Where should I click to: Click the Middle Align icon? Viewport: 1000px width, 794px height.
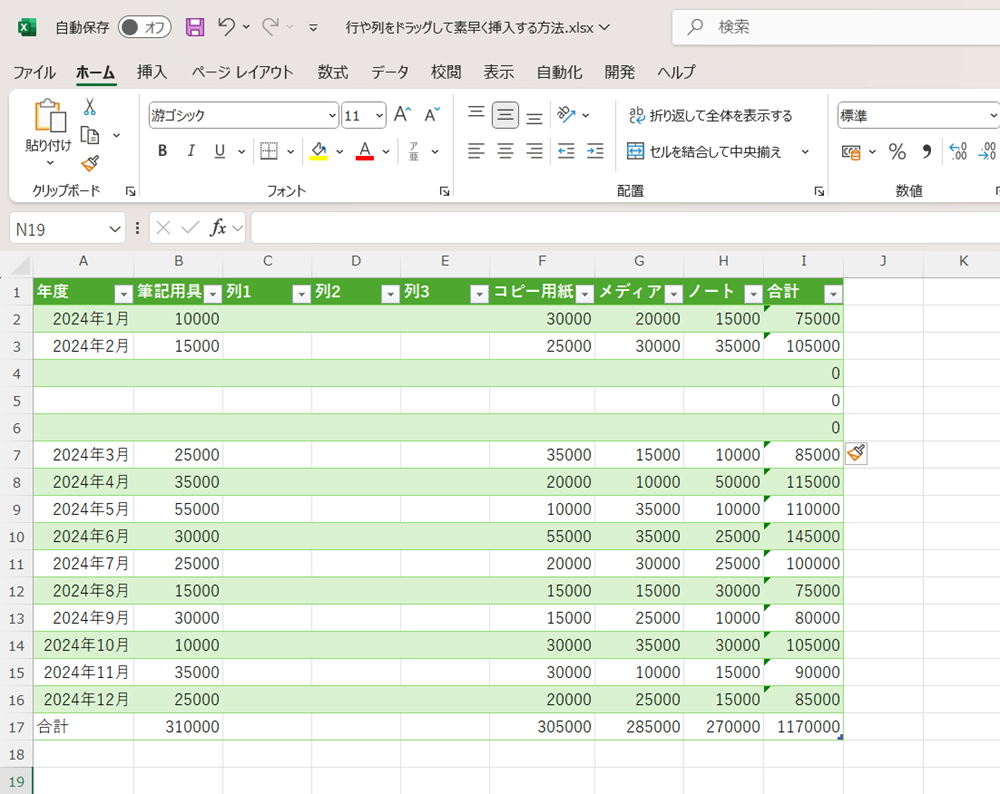coord(505,115)
